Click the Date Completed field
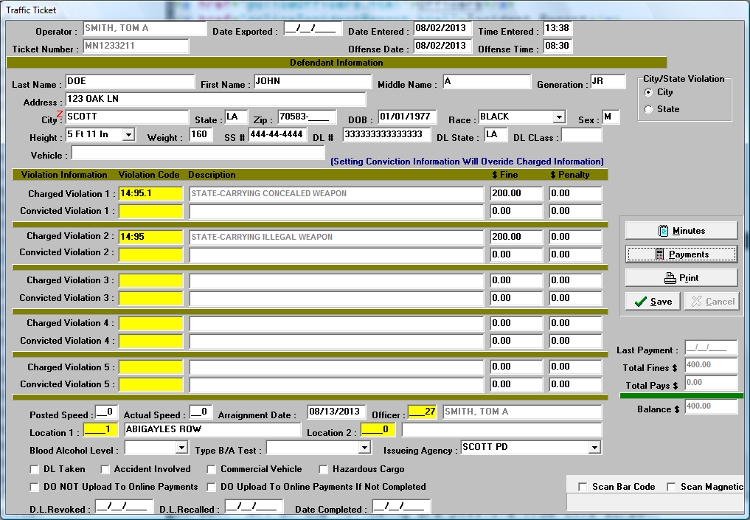Viewport: 750px width, 520px height. click(401, 507)
